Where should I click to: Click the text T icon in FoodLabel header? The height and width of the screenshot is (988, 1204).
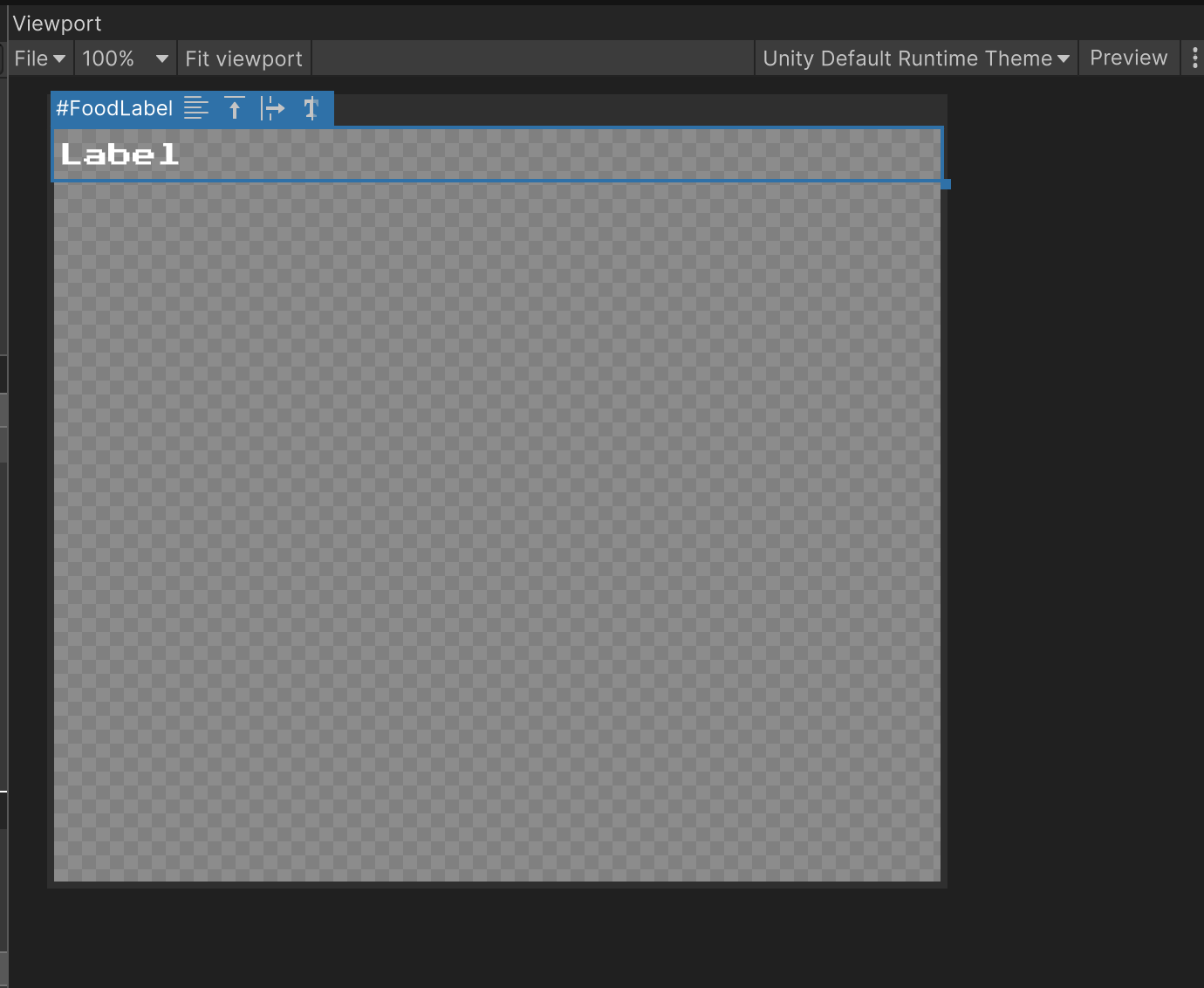click(311, 108)
